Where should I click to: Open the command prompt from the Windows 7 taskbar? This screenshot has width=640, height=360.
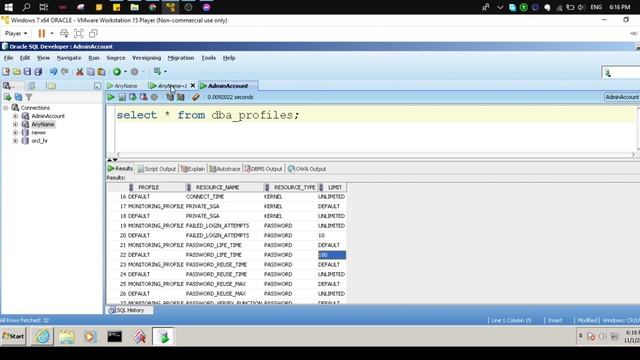pos(115,336)
